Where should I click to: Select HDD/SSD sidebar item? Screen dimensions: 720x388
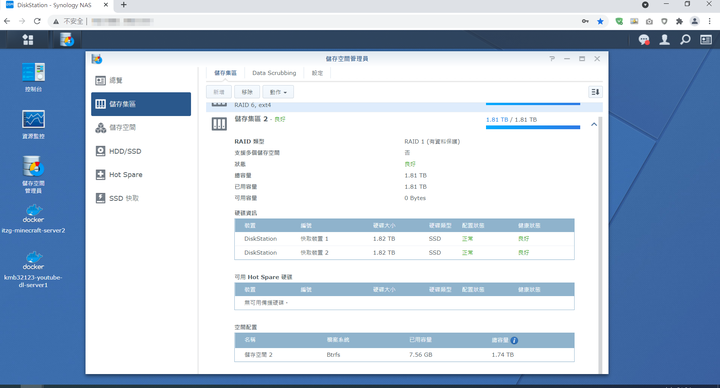tap(141, 151)
